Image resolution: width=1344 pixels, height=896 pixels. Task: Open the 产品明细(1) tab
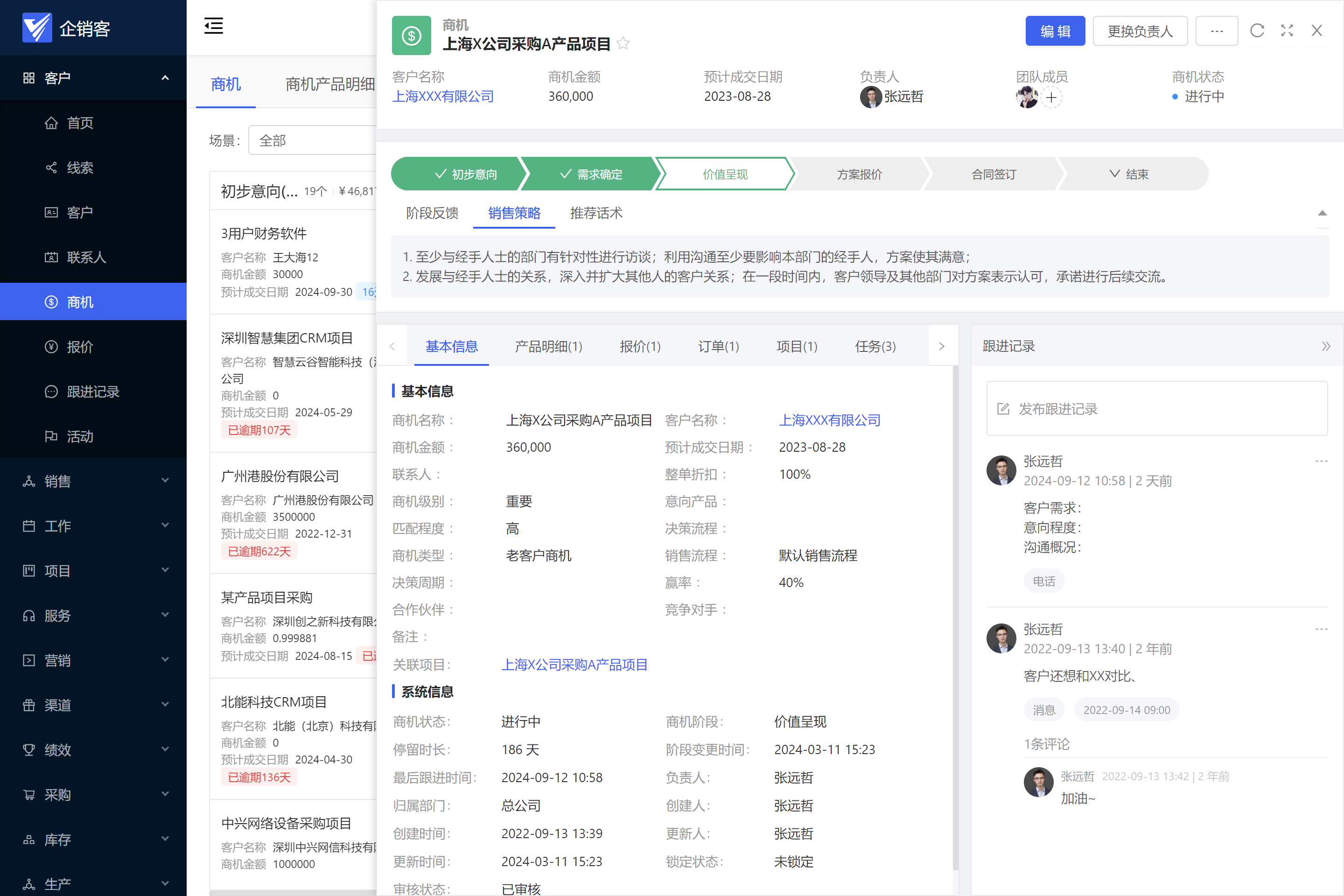548,346
